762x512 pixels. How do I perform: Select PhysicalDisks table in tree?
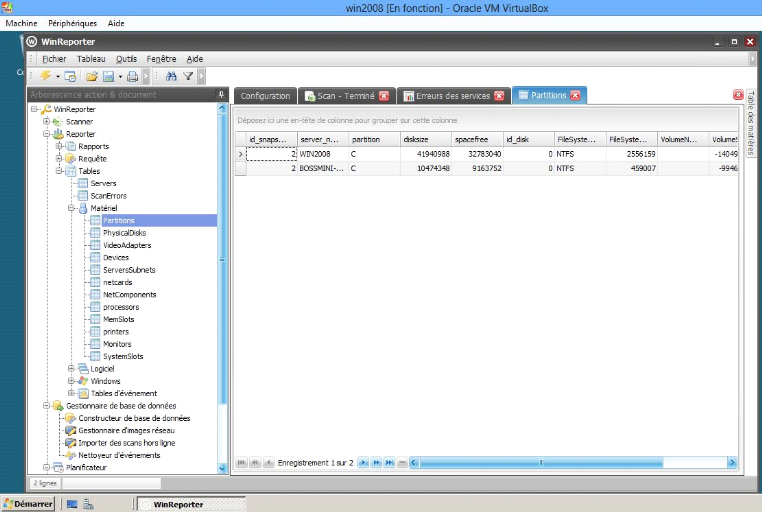pyautogui.click(x=124, y=232)
